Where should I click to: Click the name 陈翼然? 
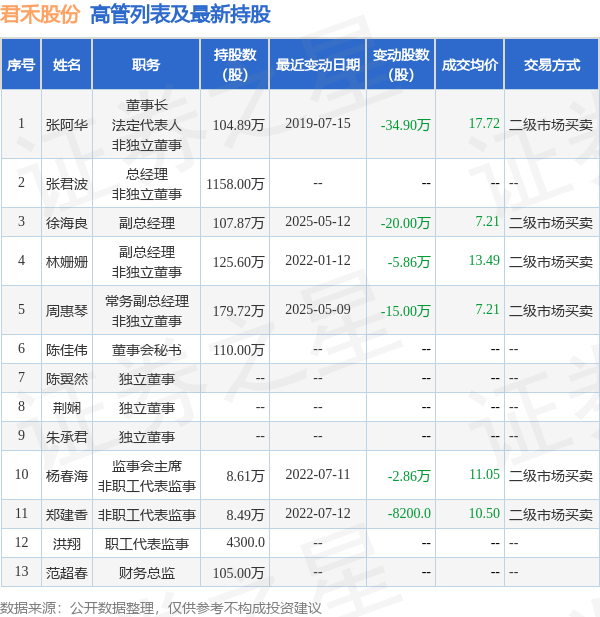(67, 379)
